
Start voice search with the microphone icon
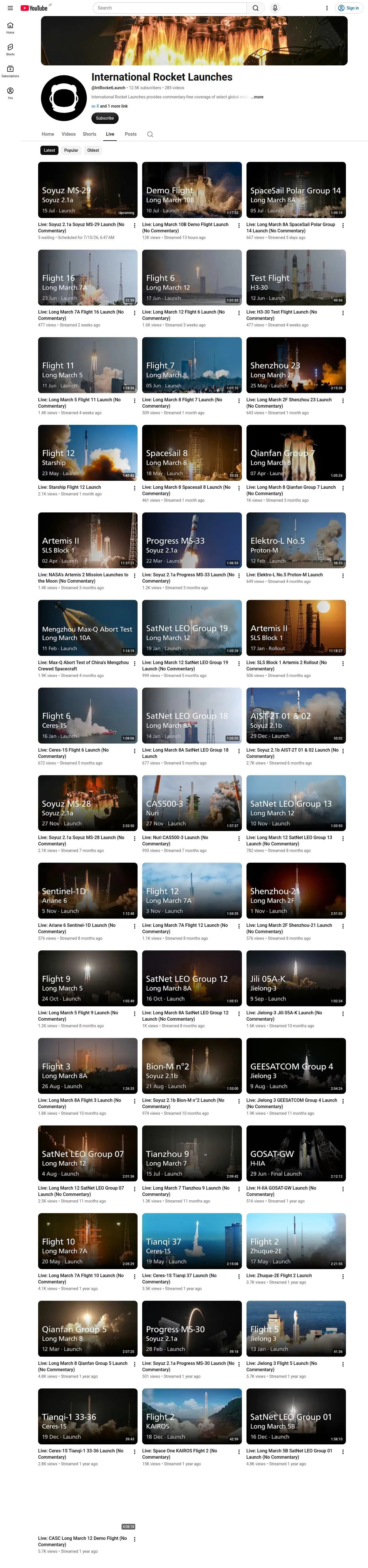pos(275,8)
